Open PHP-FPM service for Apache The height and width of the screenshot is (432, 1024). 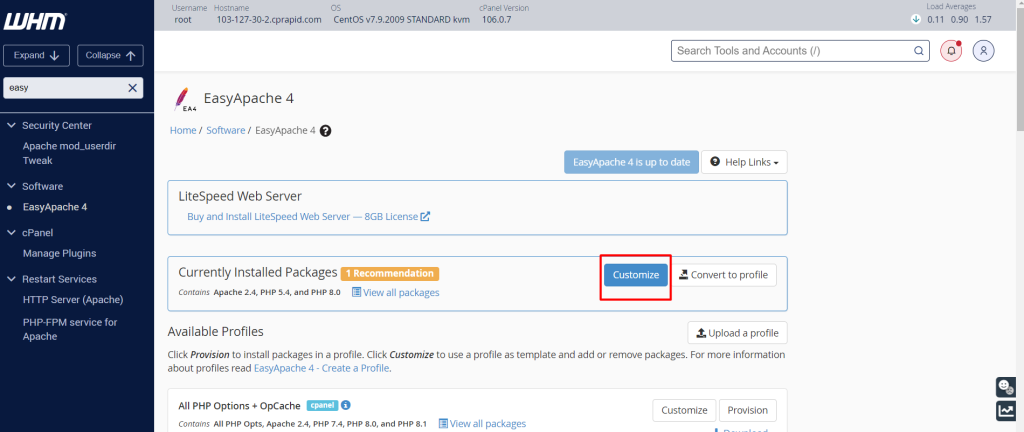(x=70, y=329)
